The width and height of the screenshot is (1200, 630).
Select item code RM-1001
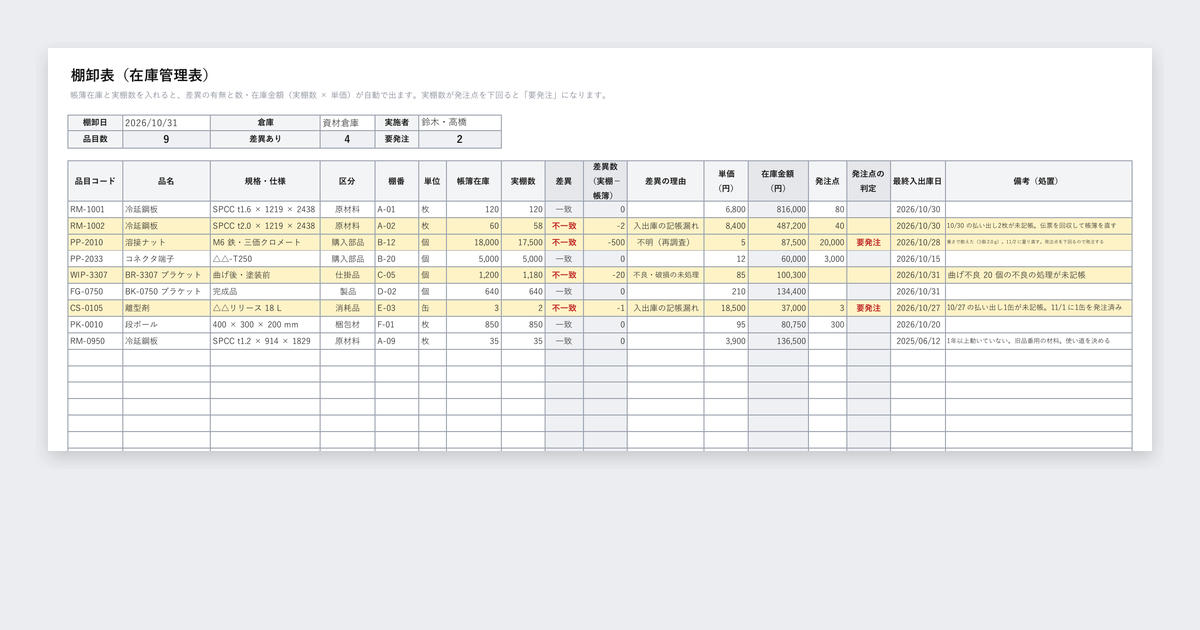[x=95, y=210]
